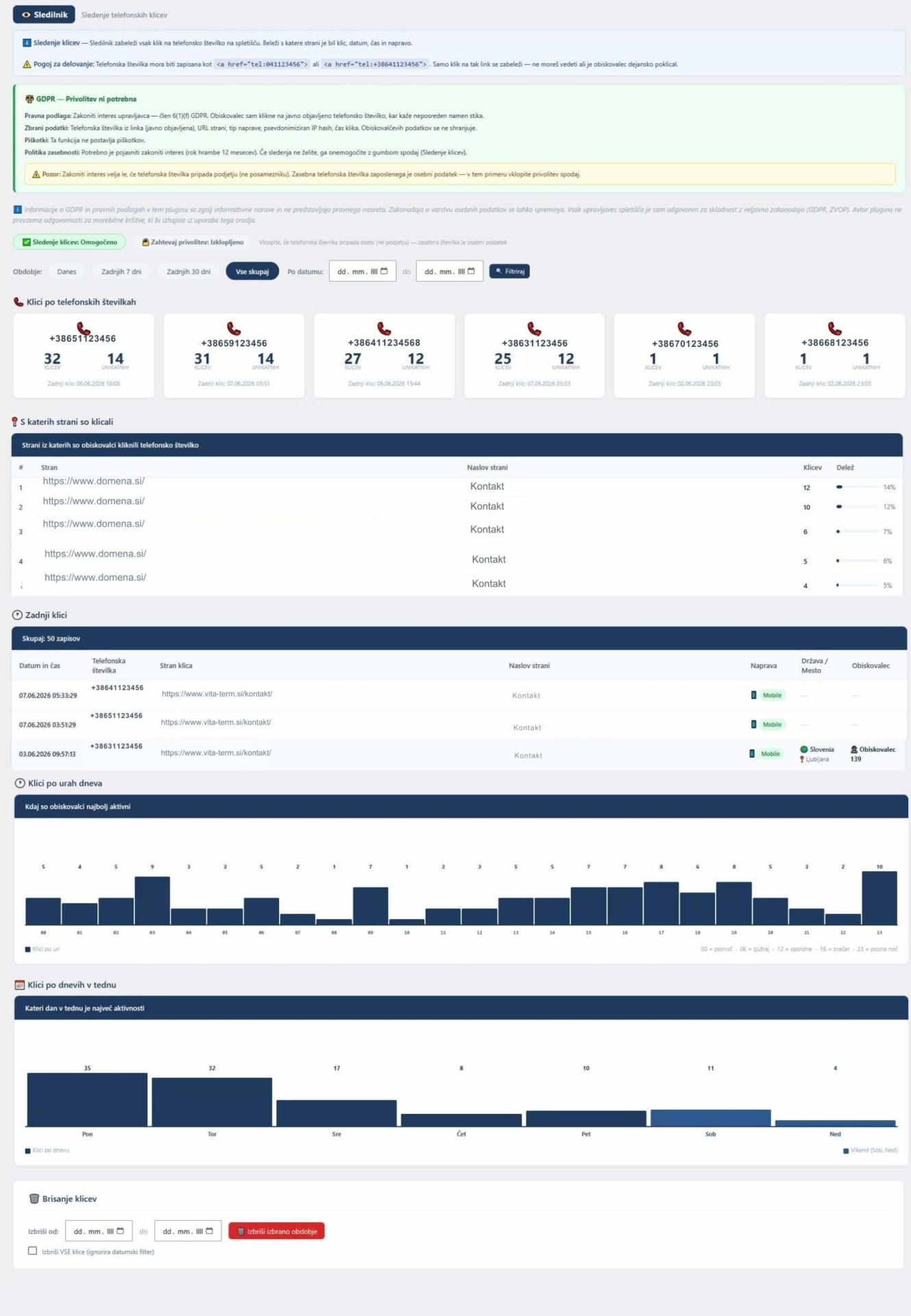Click the Ponedeljek bar showing 35 calls
This screenshot has width=911, height=1316.
pyautogui.click(x=87, y=1099)
